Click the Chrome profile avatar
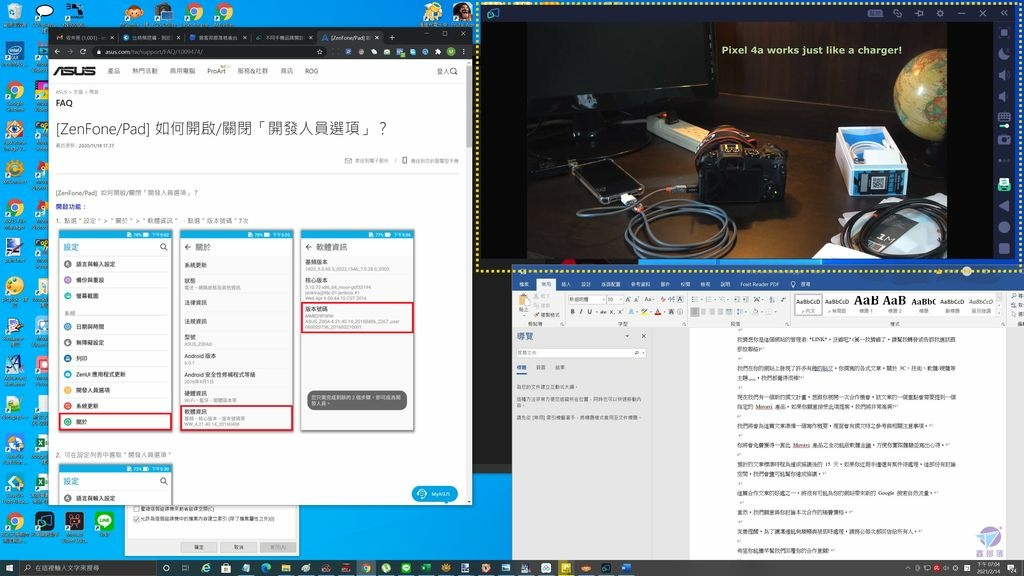The image size is (1024, 576). (451, 52)
